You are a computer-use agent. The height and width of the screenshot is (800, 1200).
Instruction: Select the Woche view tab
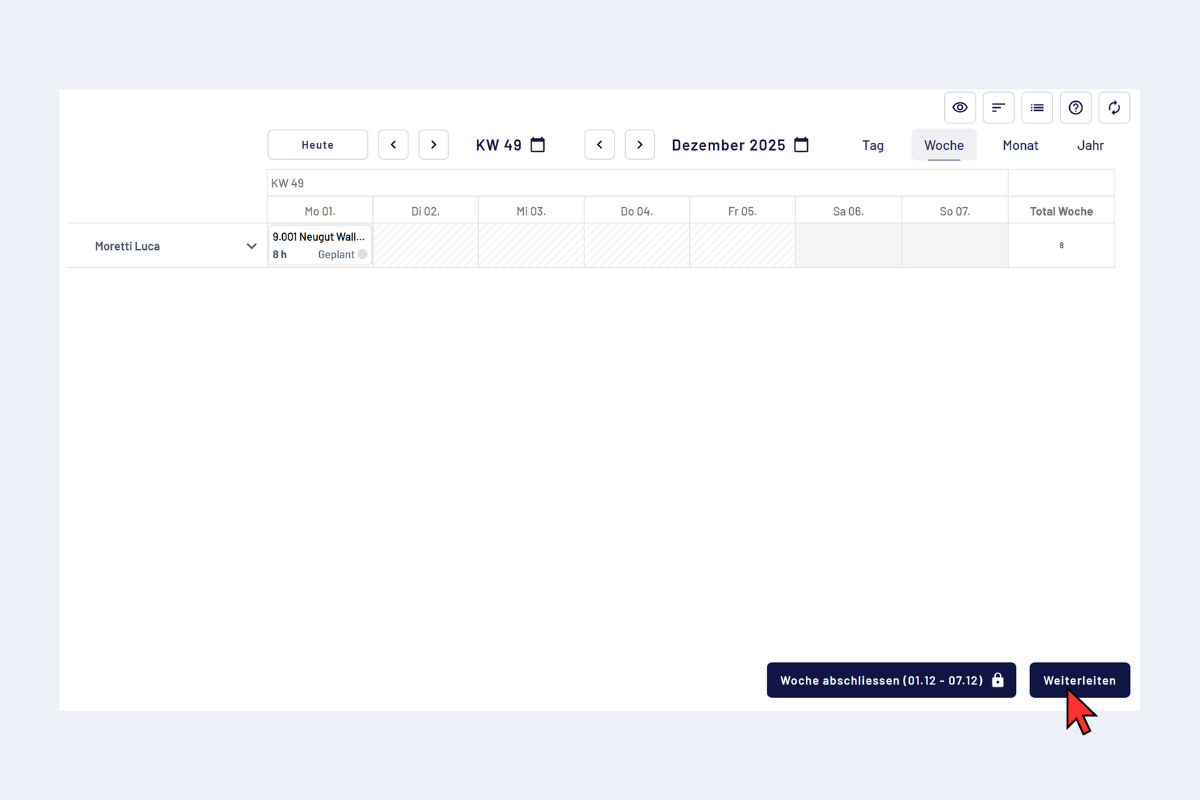pos(943,145)
